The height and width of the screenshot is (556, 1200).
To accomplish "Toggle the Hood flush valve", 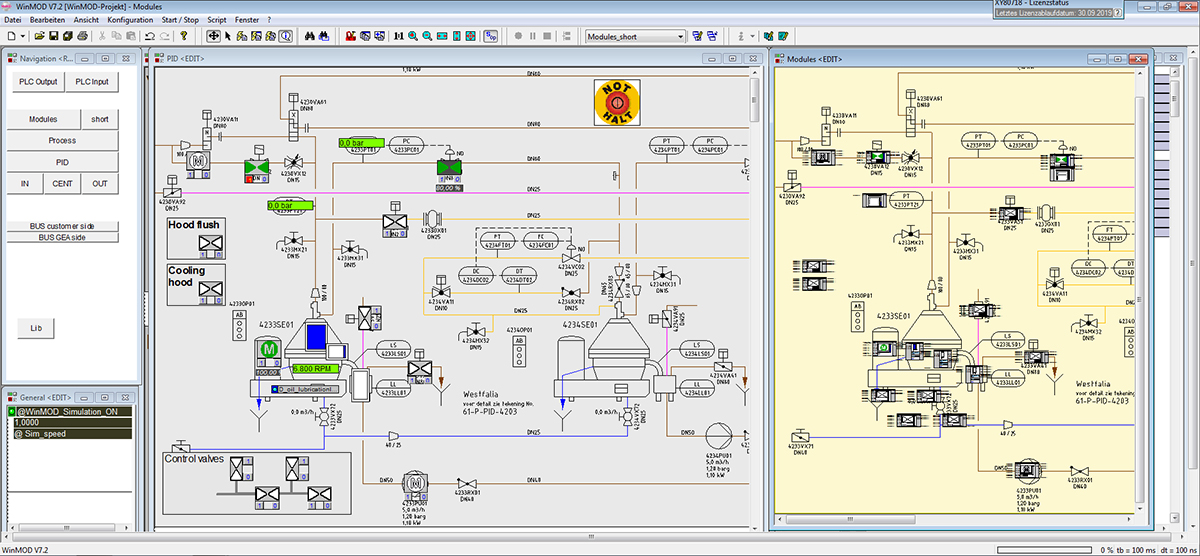I will coord(210,243).
